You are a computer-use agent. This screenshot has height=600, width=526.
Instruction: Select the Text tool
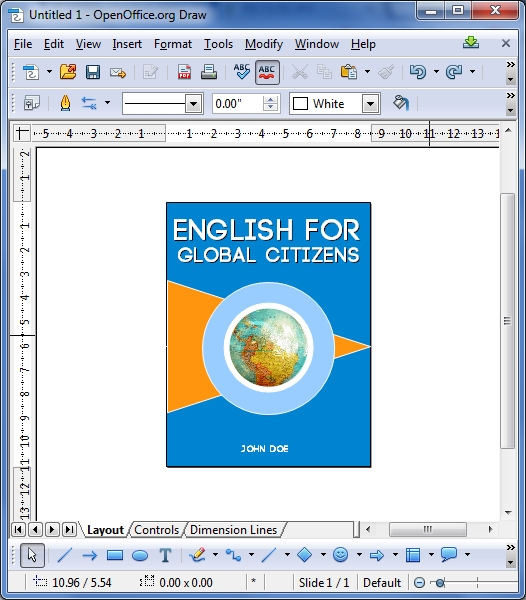165,555
